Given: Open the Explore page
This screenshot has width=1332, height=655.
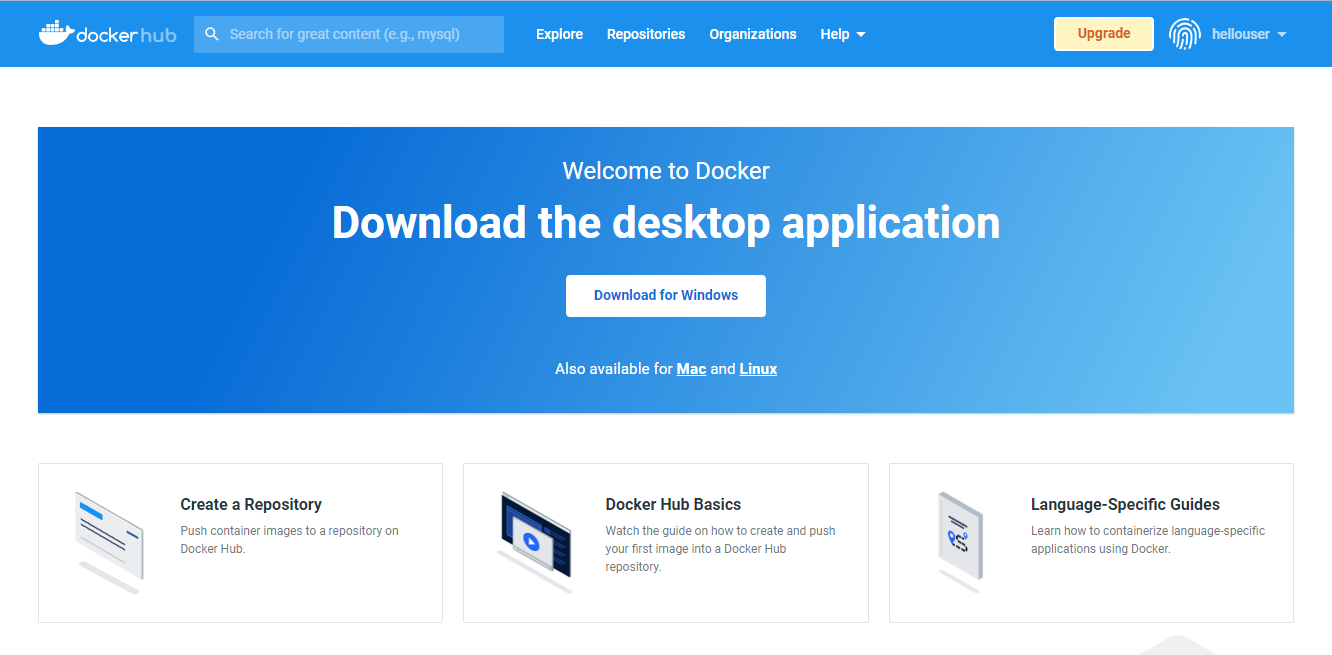Looking at the screenshot, I should 559,34.
